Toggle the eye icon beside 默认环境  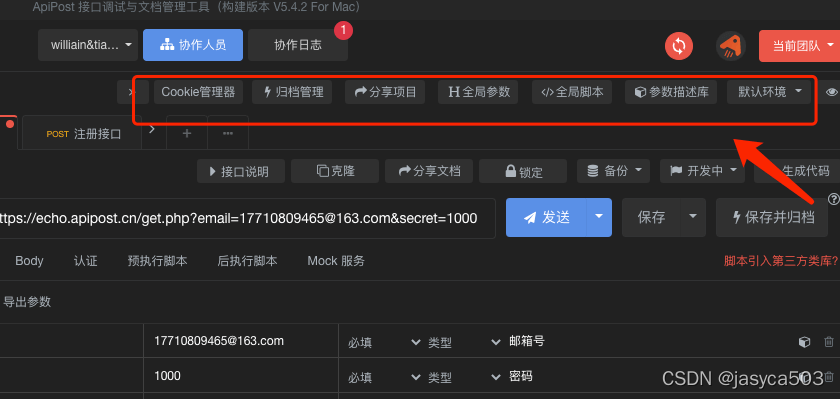[831, 92]
